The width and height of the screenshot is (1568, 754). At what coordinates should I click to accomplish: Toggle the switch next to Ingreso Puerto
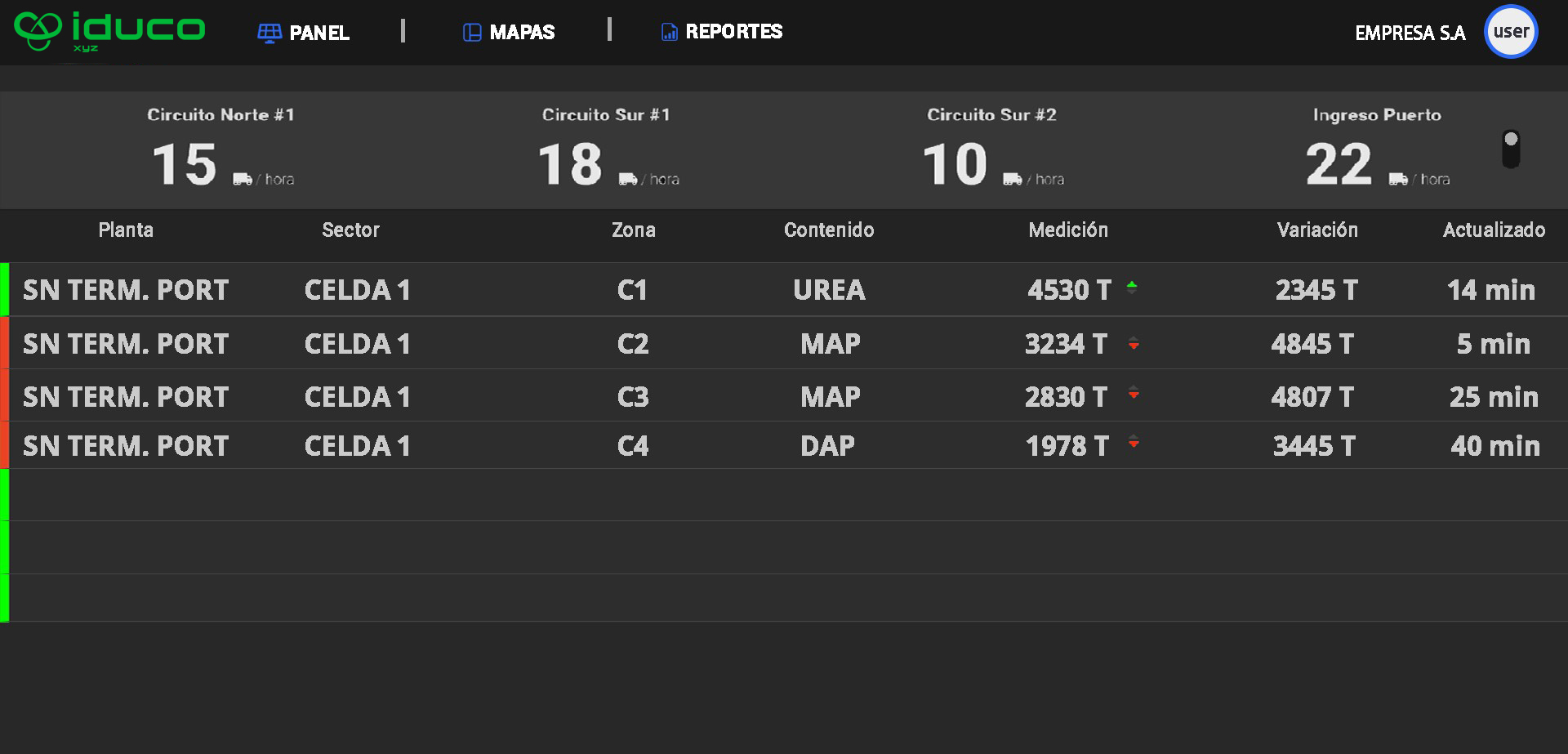click(1511, 149)
